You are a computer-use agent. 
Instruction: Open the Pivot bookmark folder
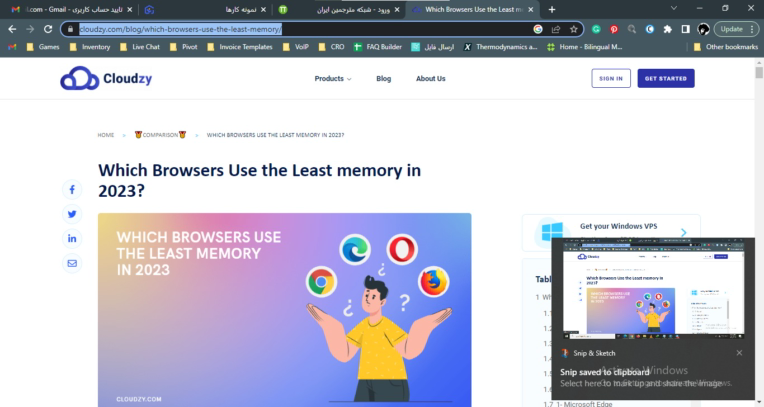tap(183, 47)
